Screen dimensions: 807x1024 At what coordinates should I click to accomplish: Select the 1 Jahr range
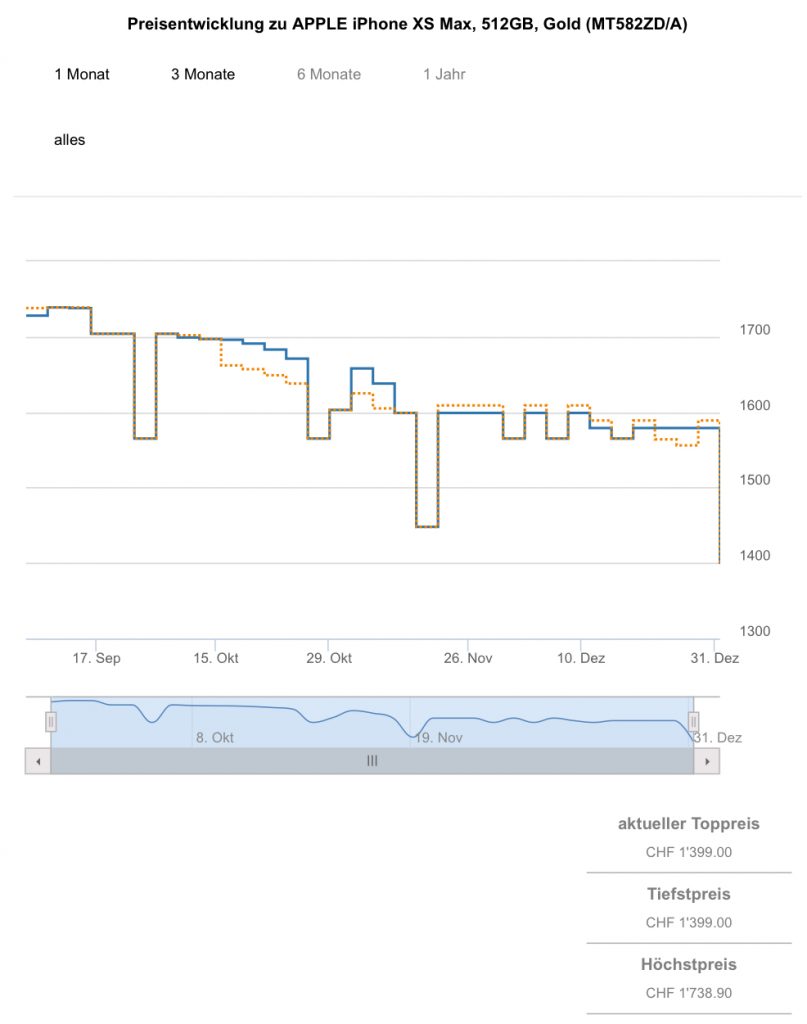[x=444, y=74]
